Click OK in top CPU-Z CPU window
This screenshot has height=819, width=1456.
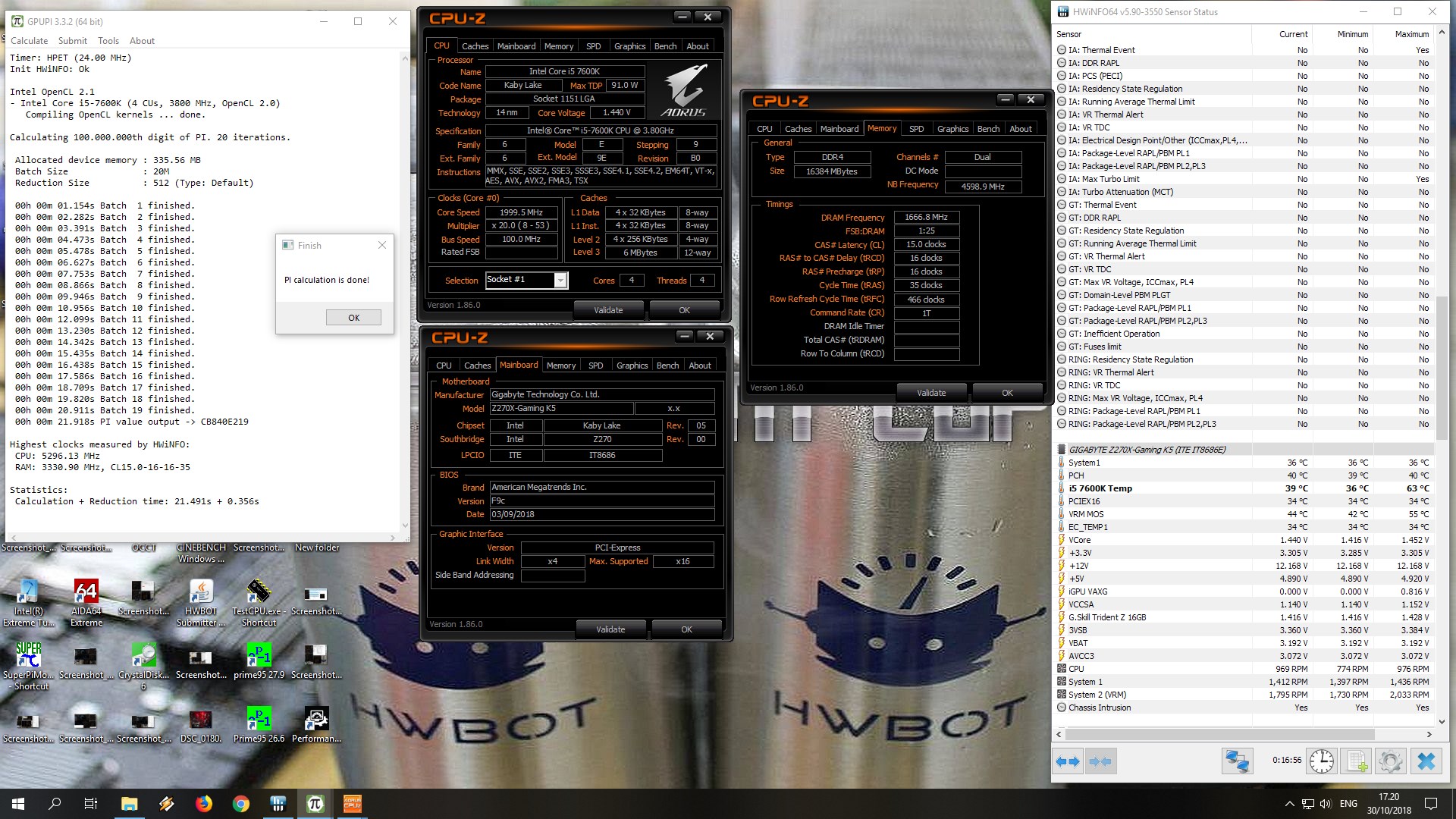684,309
